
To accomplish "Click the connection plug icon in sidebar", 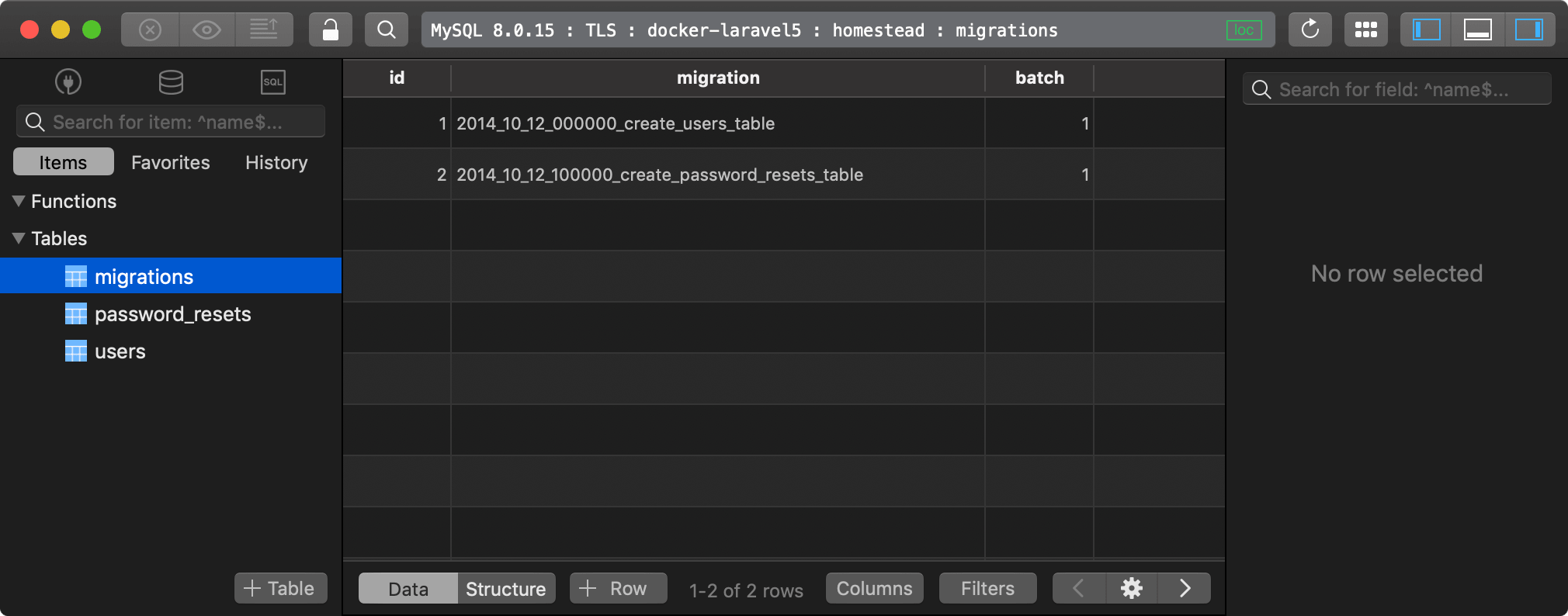I will (68, 81).
